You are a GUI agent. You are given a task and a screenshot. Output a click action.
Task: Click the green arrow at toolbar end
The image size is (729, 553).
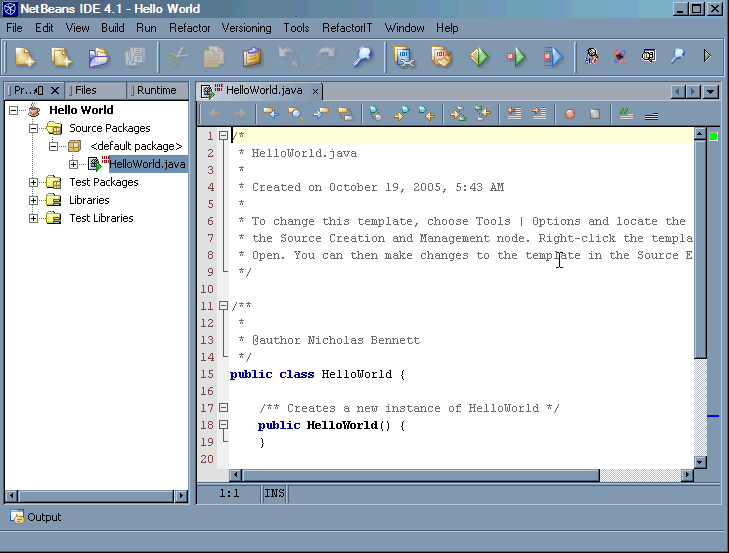pos(707,56)
